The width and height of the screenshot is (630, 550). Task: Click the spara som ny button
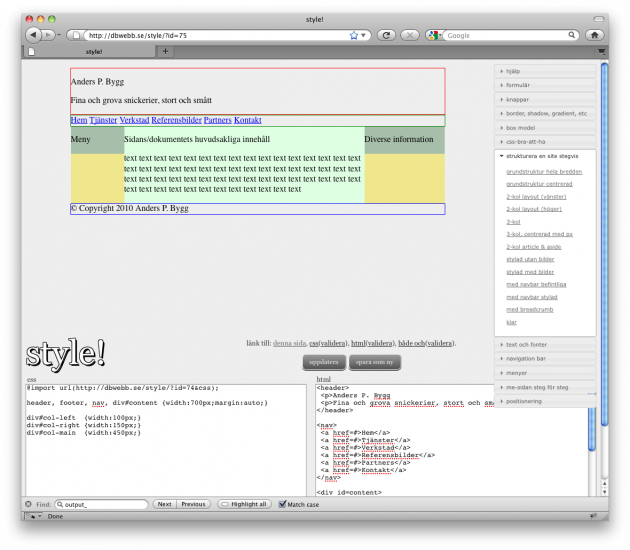pos(374,362)
